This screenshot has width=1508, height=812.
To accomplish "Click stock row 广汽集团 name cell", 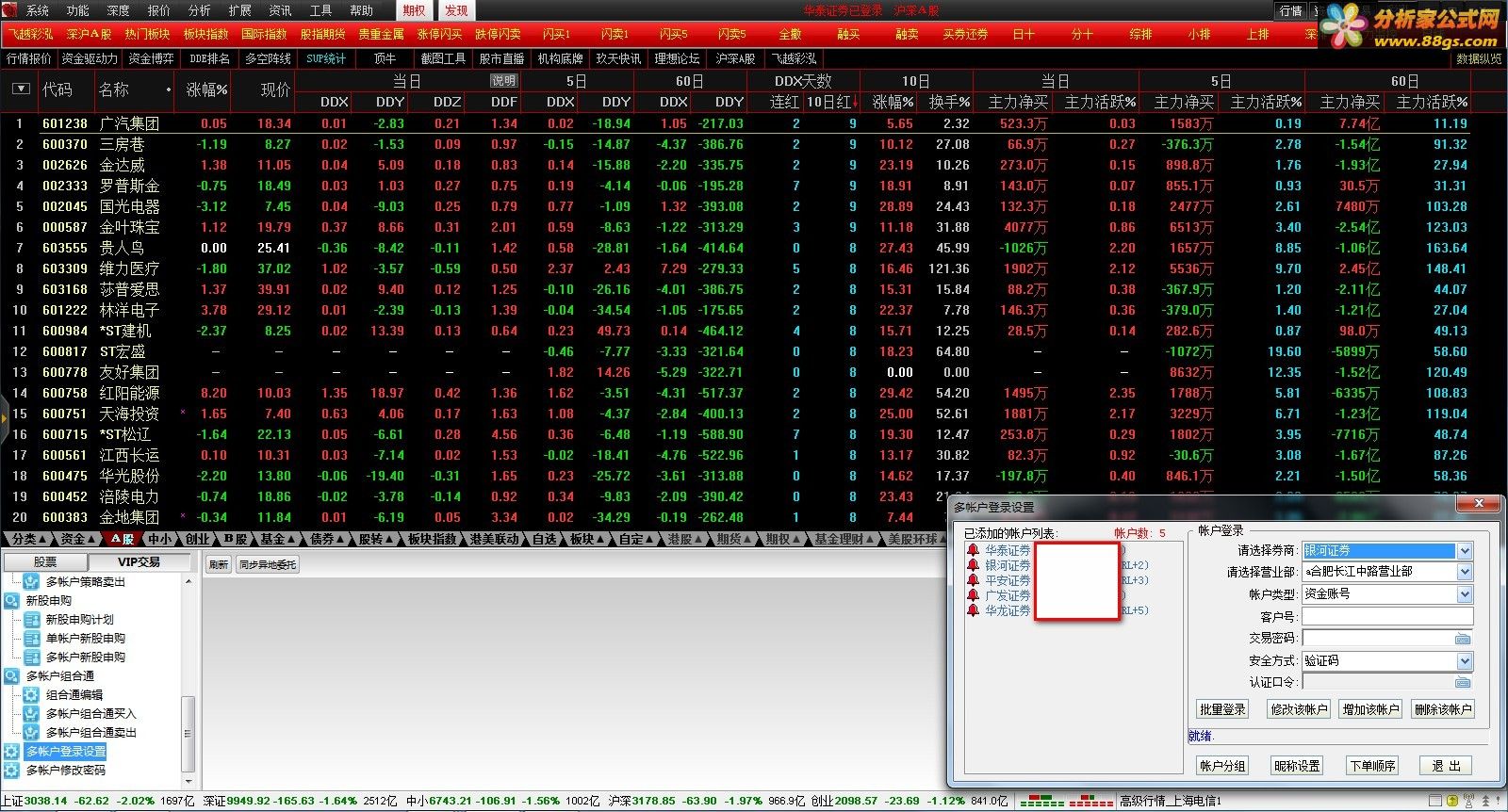I will (x=129, y=123).
